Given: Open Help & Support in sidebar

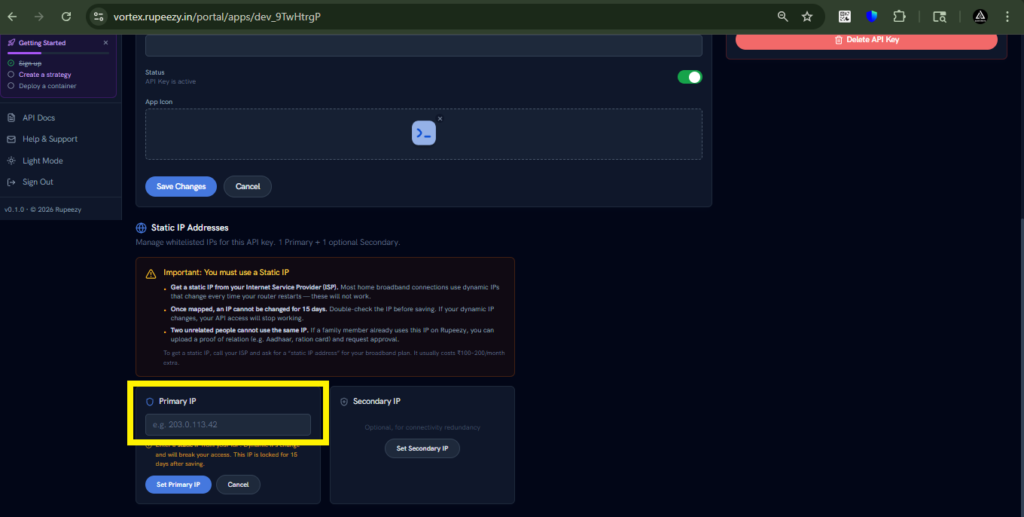Looking at the screenshot, I should click(x=49, y=139).
